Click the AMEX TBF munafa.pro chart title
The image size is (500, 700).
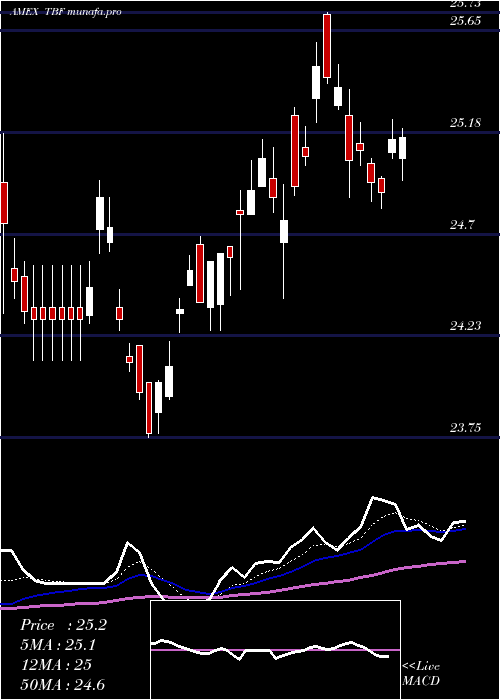[x=65, y=12]
